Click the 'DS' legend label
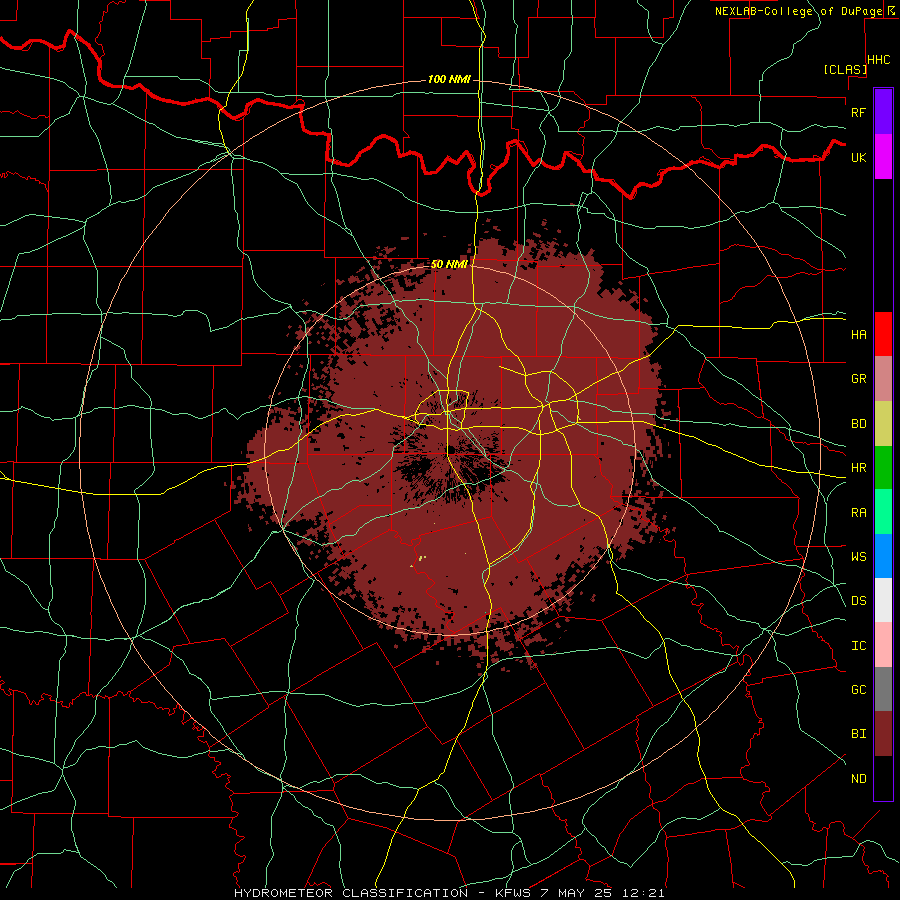 pyautogui.click(x=858, y=601)
